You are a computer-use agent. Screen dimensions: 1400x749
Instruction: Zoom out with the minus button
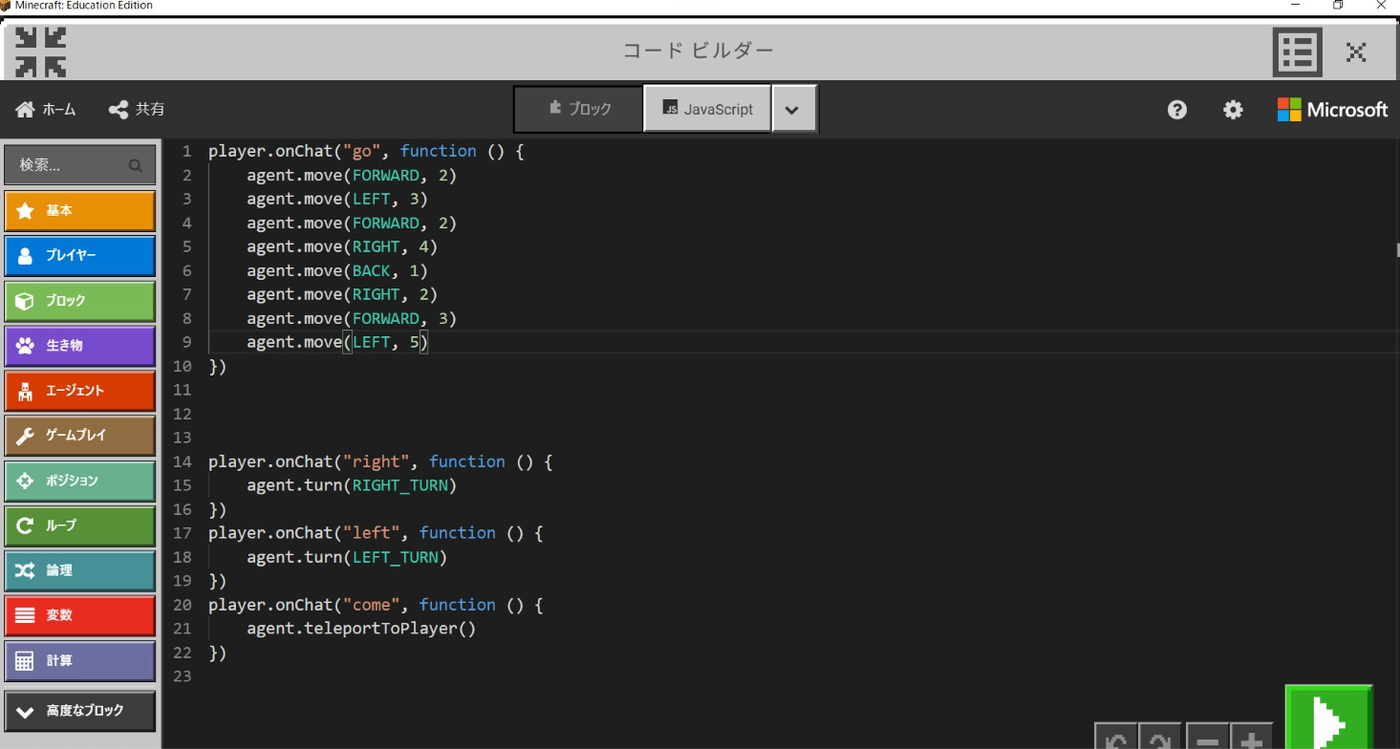click(1207, 738)
